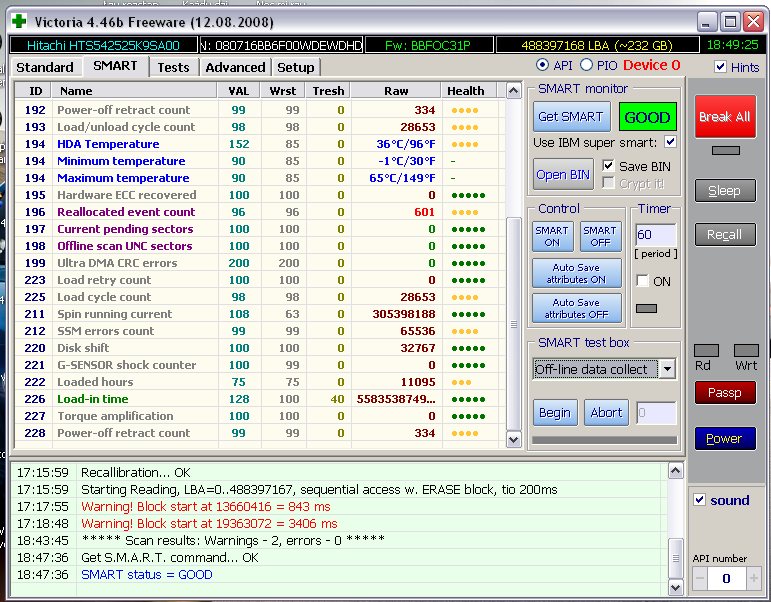Click the green GOOD status indicator
771x602 pixels.
tap(648, 117)
